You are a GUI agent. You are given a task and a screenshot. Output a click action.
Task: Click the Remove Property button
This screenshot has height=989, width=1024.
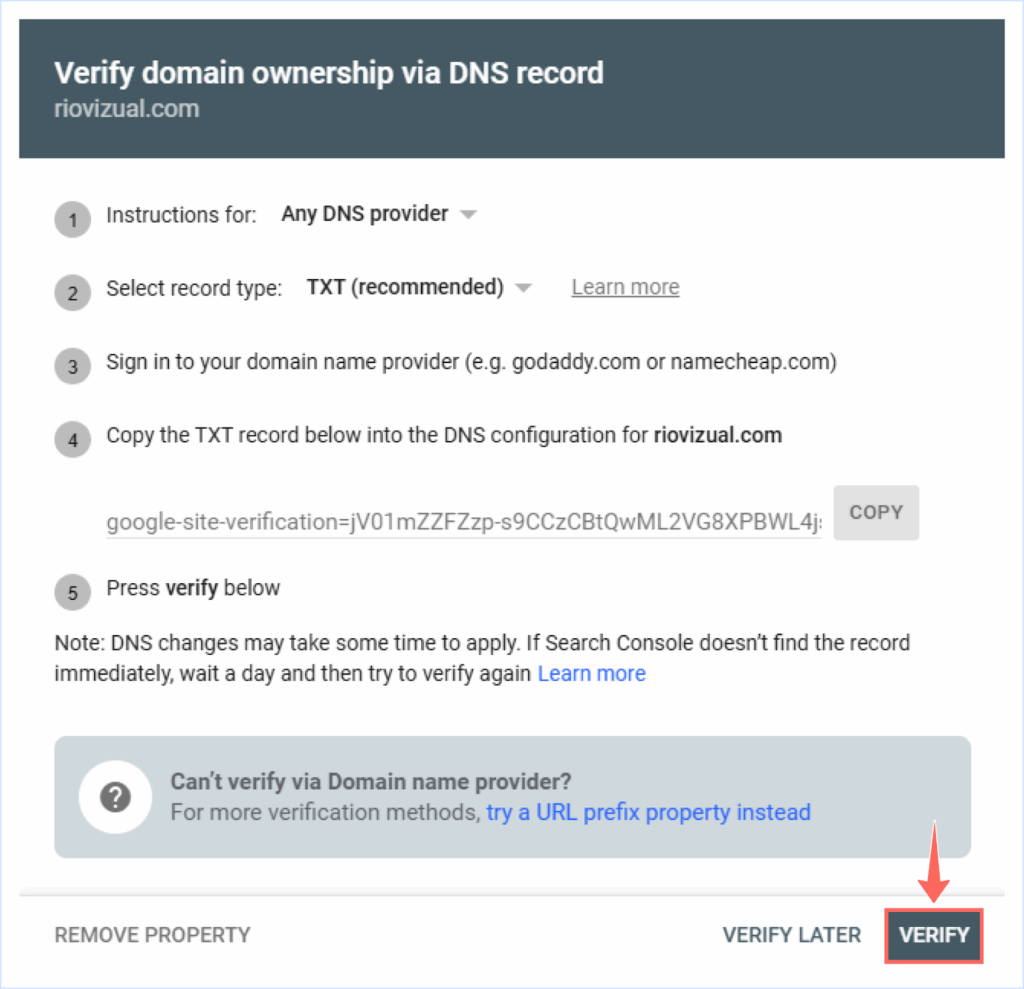click(x=152, y=935)
